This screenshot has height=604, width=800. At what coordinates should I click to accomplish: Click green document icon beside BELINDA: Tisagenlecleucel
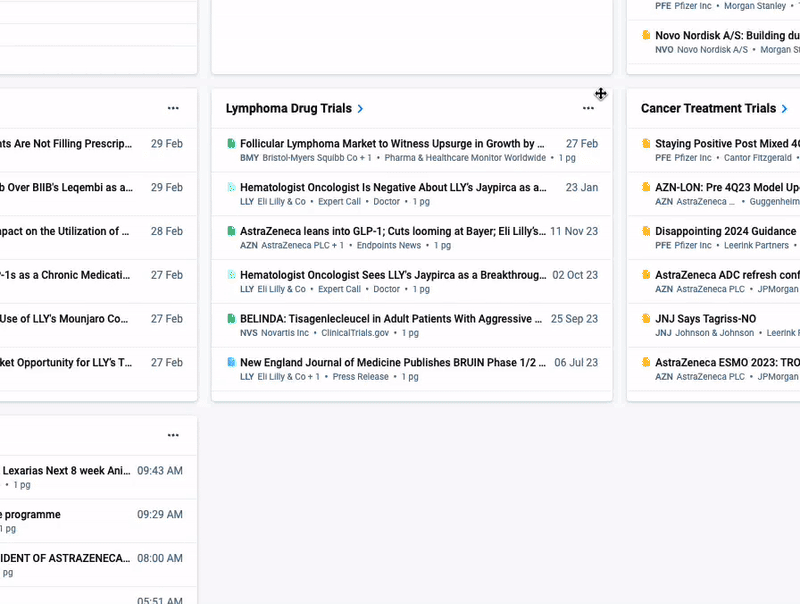pos(231,319)
